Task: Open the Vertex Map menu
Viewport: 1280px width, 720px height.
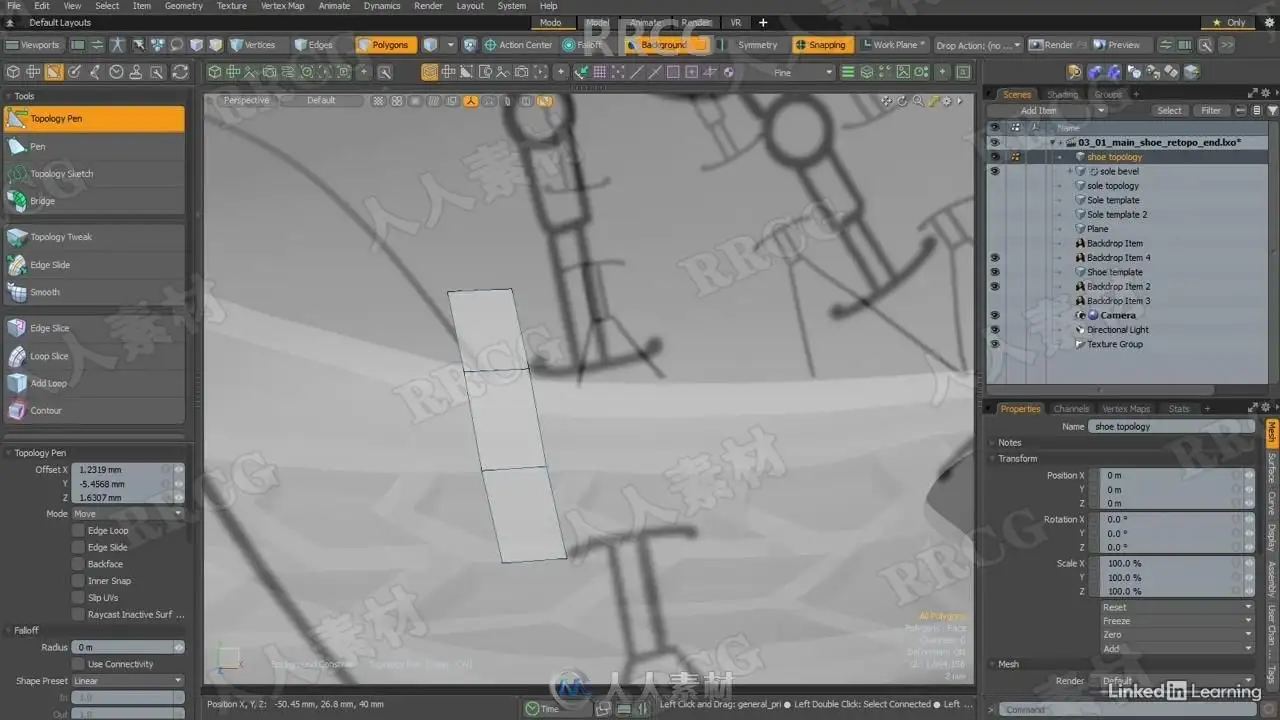Action: pos(282,6)
